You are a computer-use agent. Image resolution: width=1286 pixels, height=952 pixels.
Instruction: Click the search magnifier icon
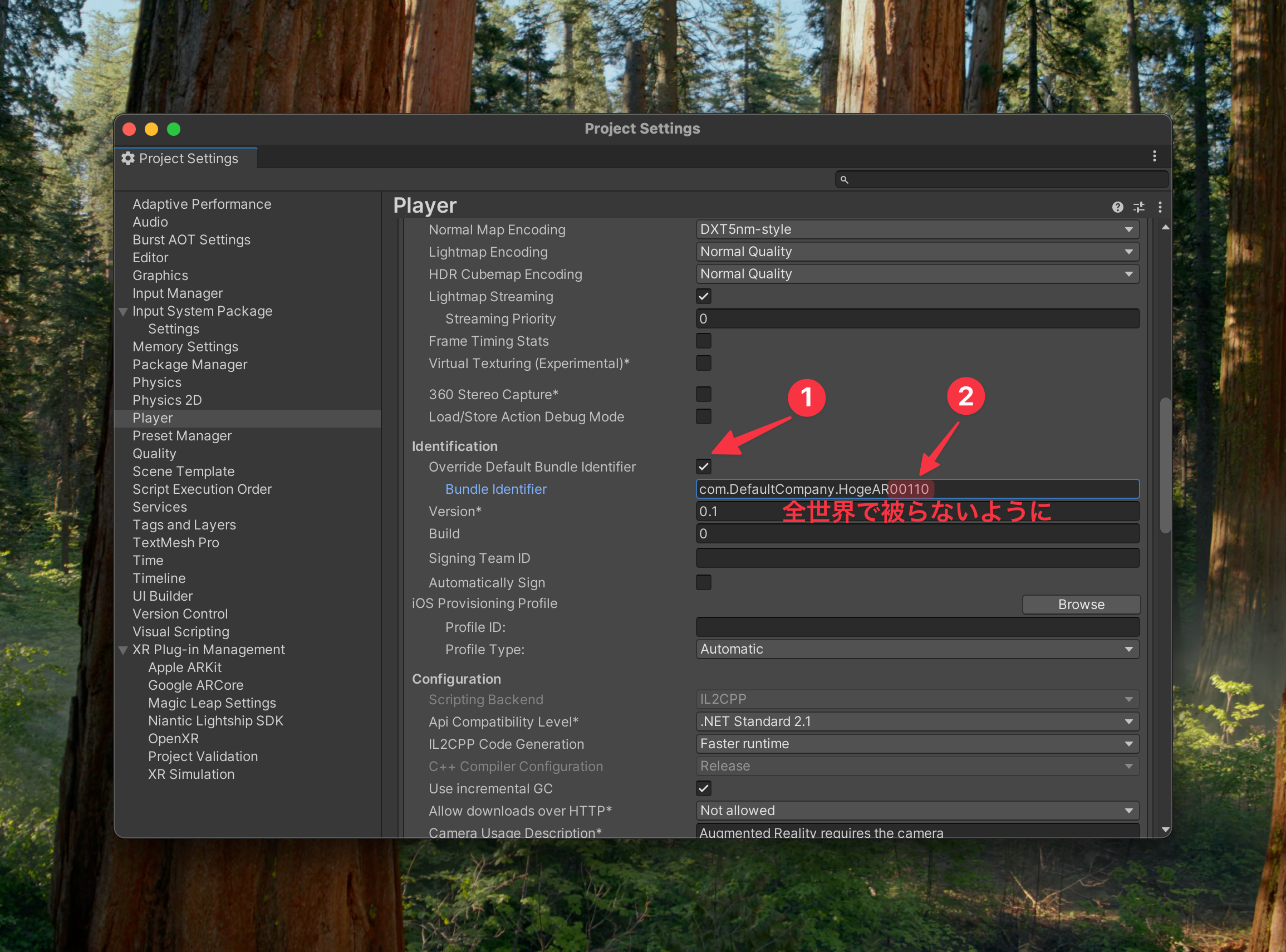pos(844,180)
